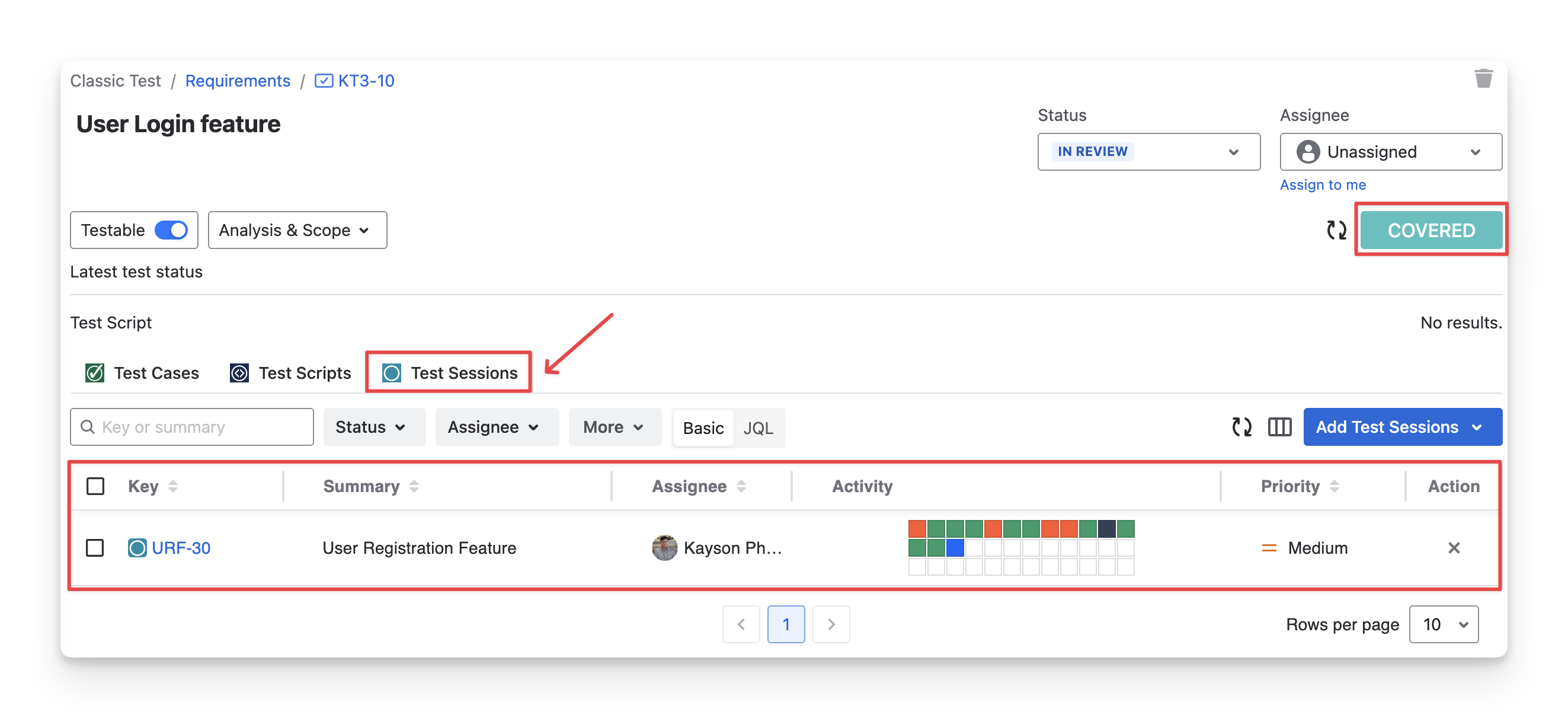Open the Analysis & Scope dropdown

297,230
